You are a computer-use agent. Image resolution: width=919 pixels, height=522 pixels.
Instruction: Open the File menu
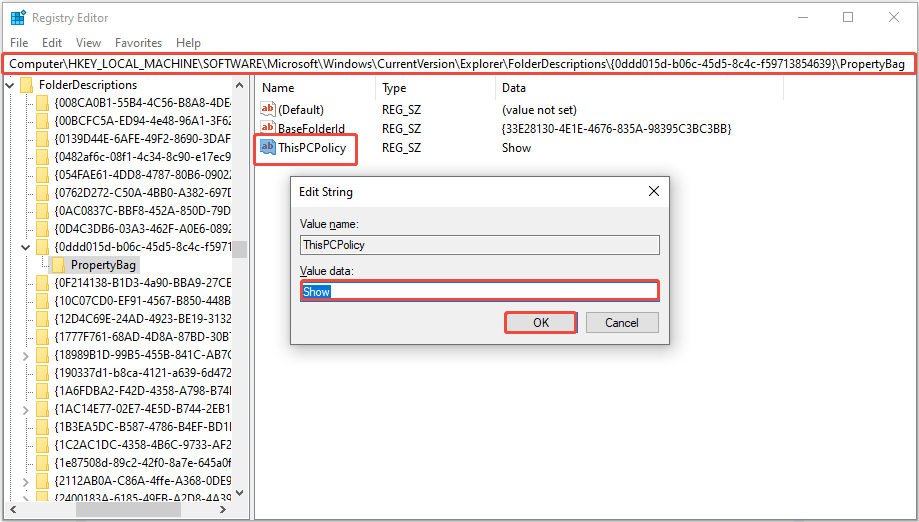(x=19, y=43)
